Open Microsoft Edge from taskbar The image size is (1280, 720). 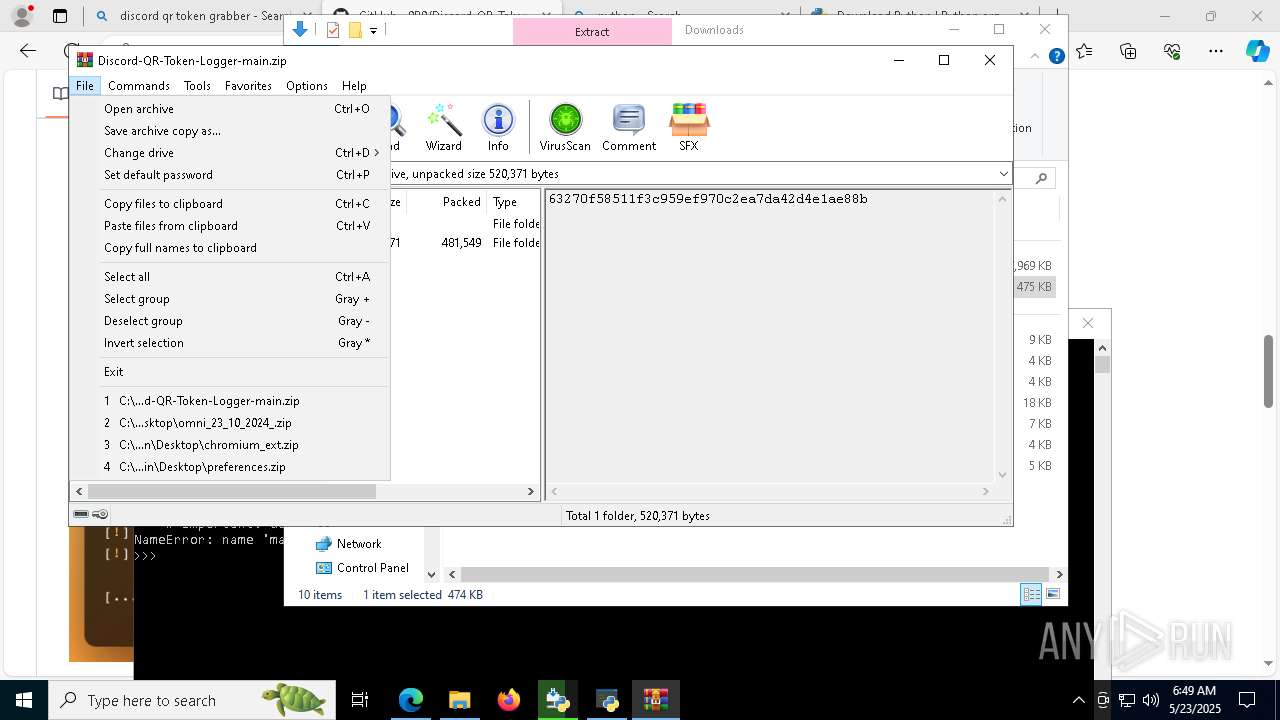(x=411, y=700)
